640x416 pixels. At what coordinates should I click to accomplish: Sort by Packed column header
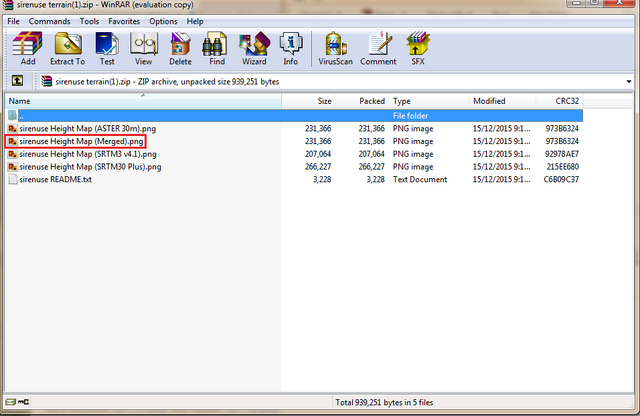click(x=362, y=101)
